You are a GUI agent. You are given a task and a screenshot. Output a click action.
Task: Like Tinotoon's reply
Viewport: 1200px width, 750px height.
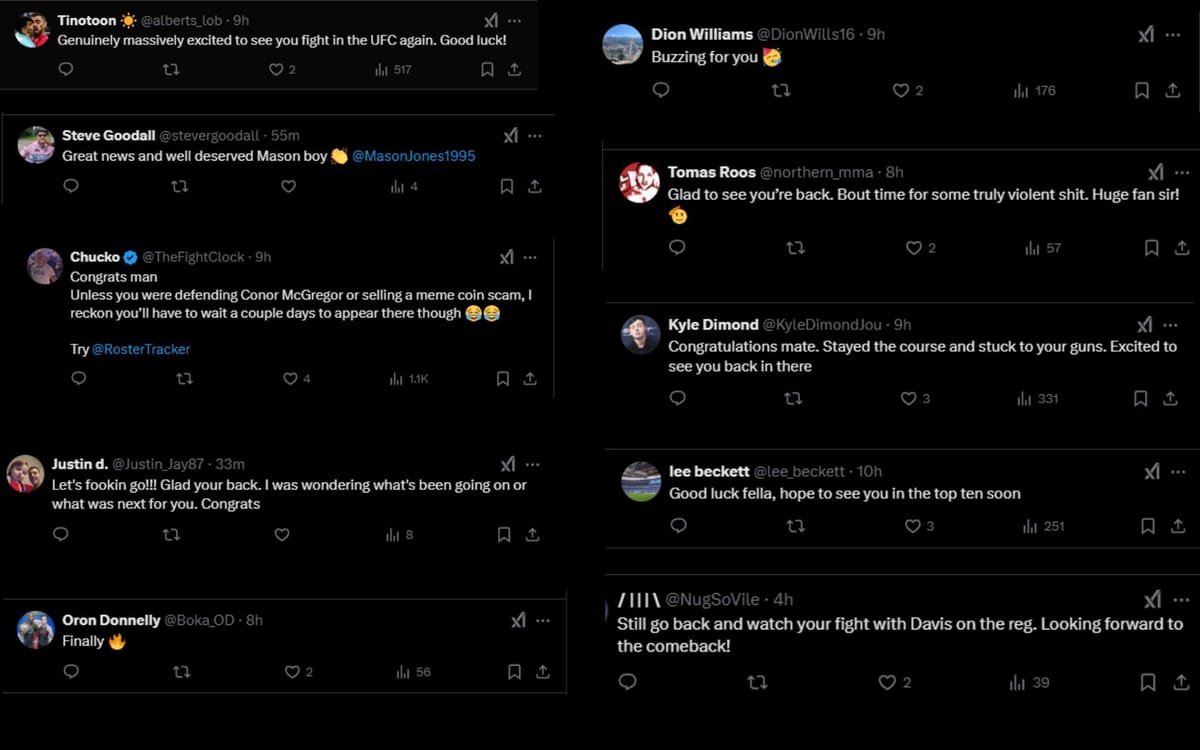tap(273, 69)
